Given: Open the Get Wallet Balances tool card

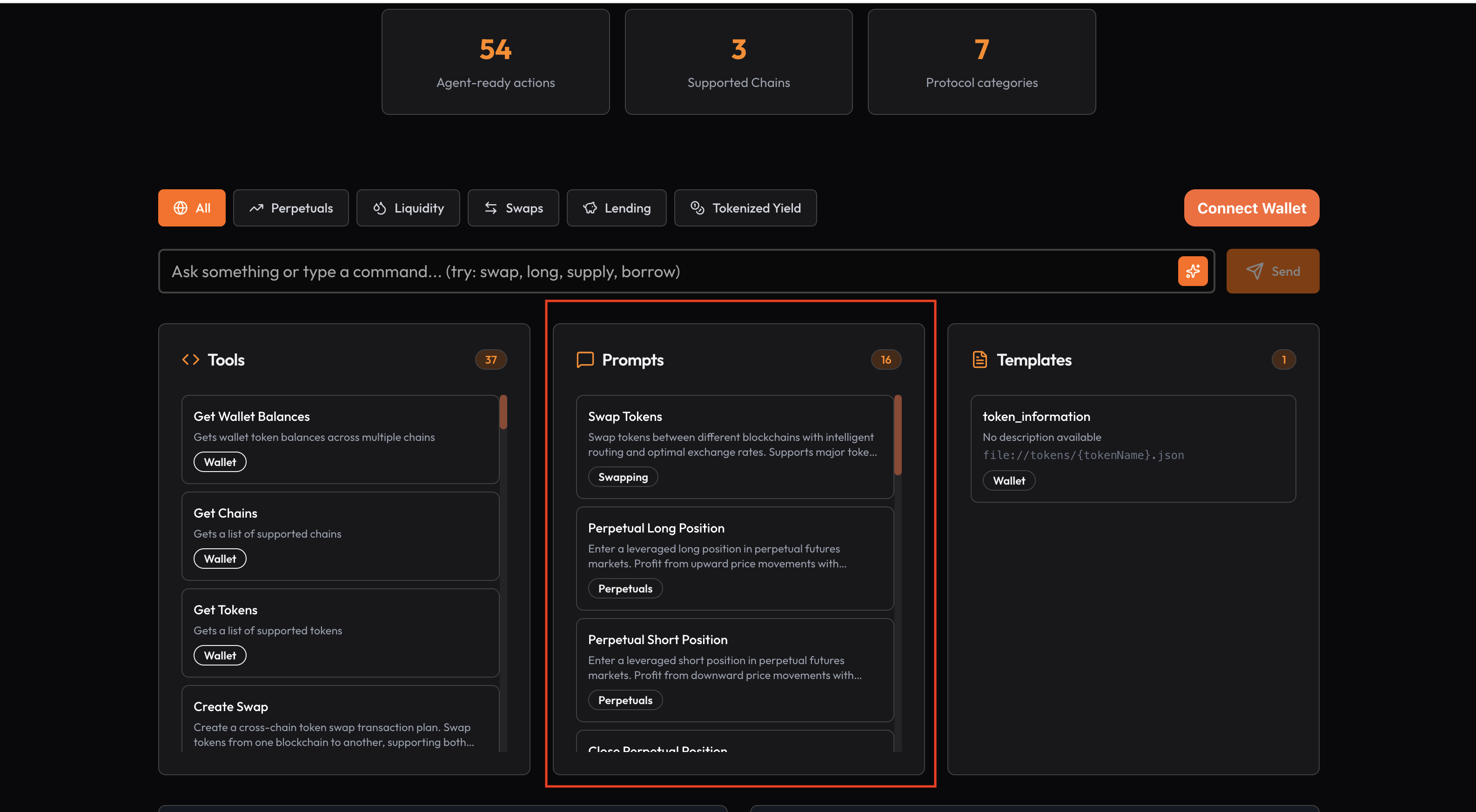Looking at the screenshot, I should [x=340, y=439].
